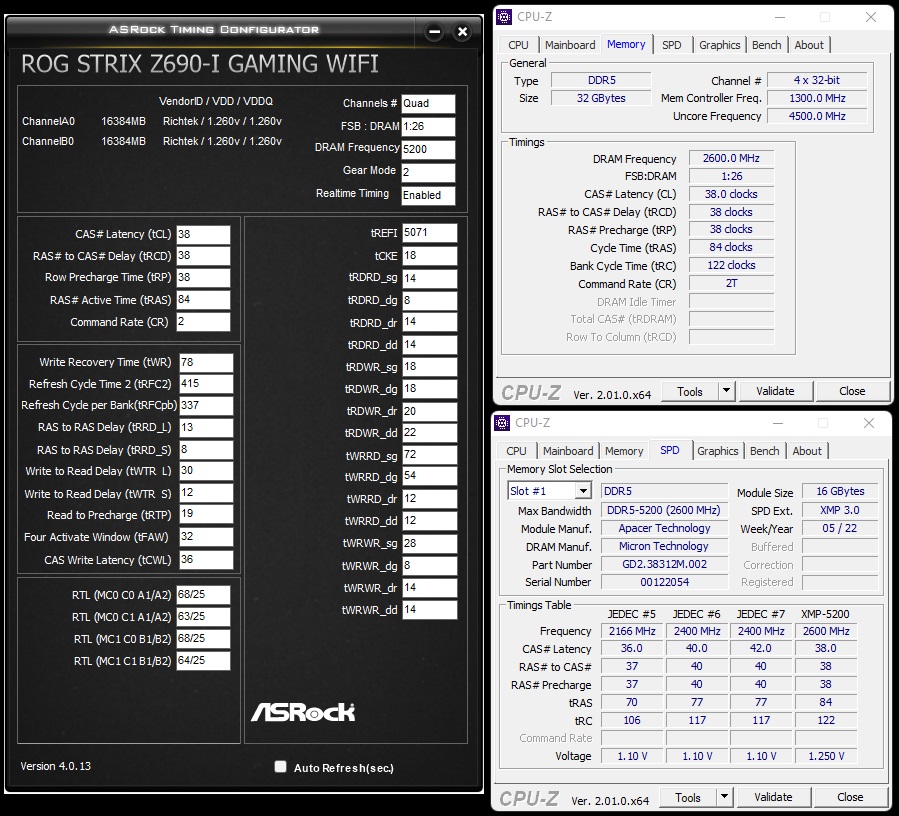Click the RAS# Active Time (tRAS) field
The image size is (899, 816).
pyautogui.click(x=203, y=299)
